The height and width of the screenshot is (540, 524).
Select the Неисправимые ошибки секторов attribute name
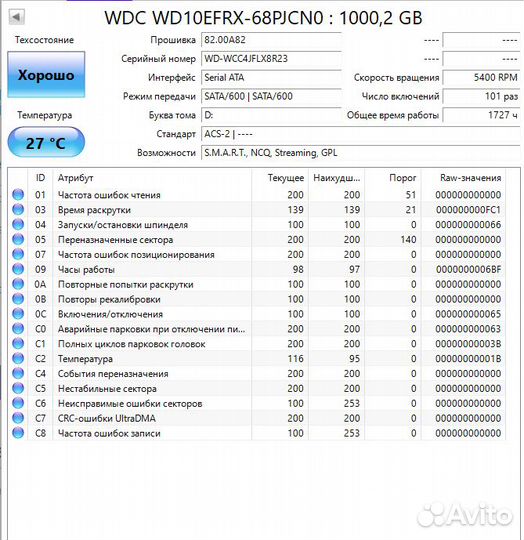click(130, 404)
